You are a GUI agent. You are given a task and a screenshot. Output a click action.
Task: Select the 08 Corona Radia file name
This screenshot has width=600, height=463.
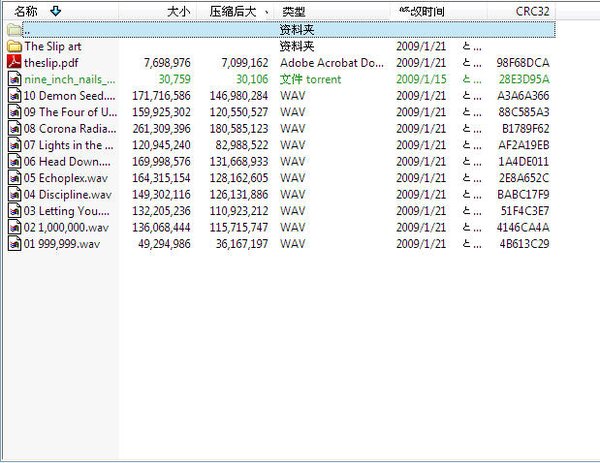[70, 129]
